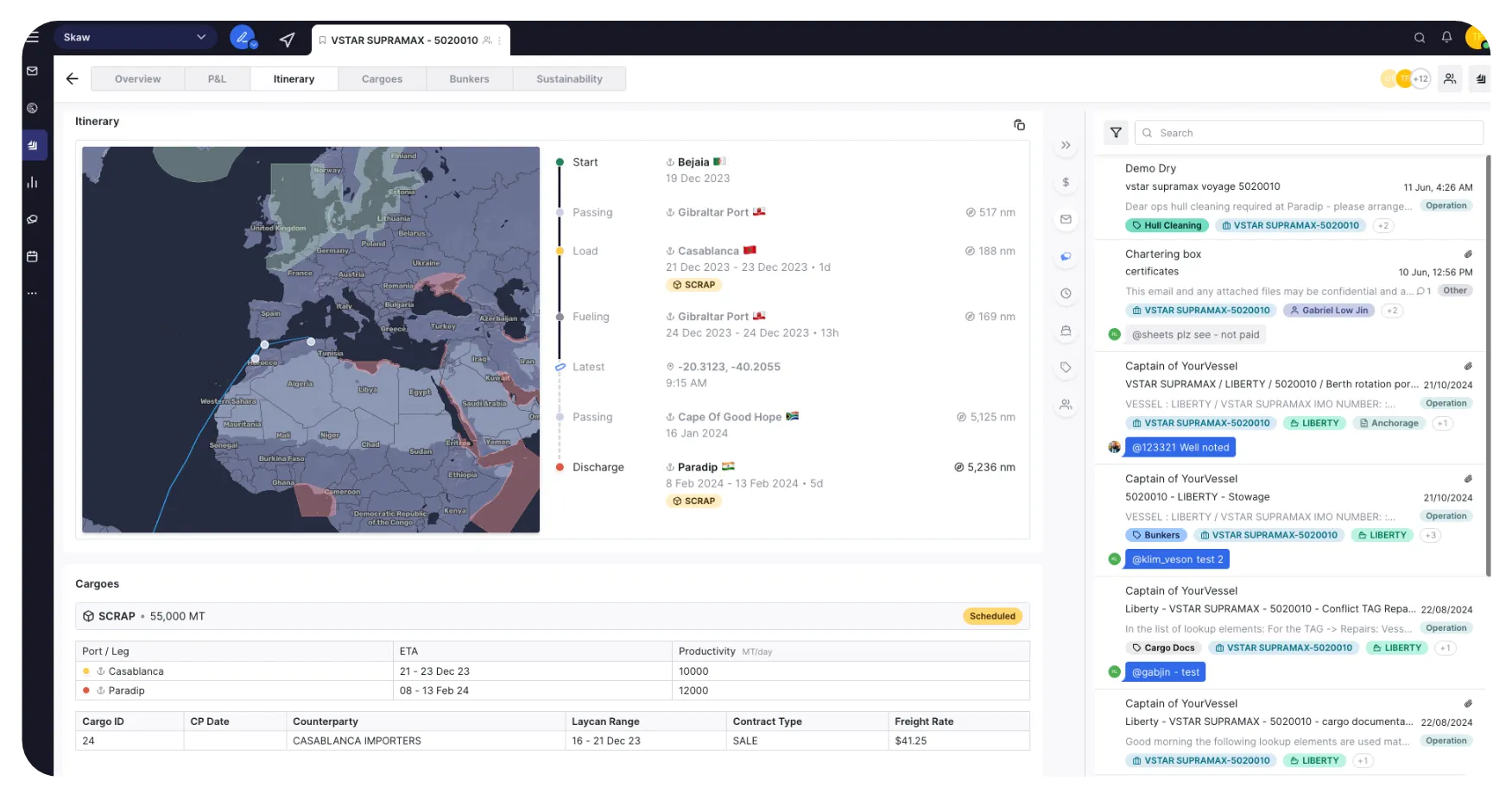Open the clock history panel icon
Viewport: 1512px width, 800px height.
pyautogui.click(x=1066, y=293)
